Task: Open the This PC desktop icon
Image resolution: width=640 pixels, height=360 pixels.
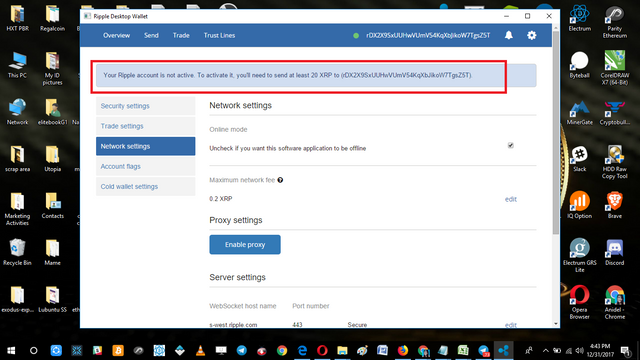Action: tap(17, 65)
